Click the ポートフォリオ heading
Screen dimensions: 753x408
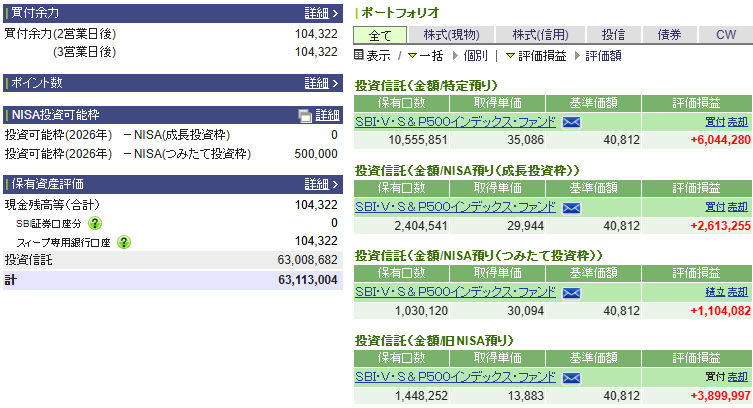(400, 12)
